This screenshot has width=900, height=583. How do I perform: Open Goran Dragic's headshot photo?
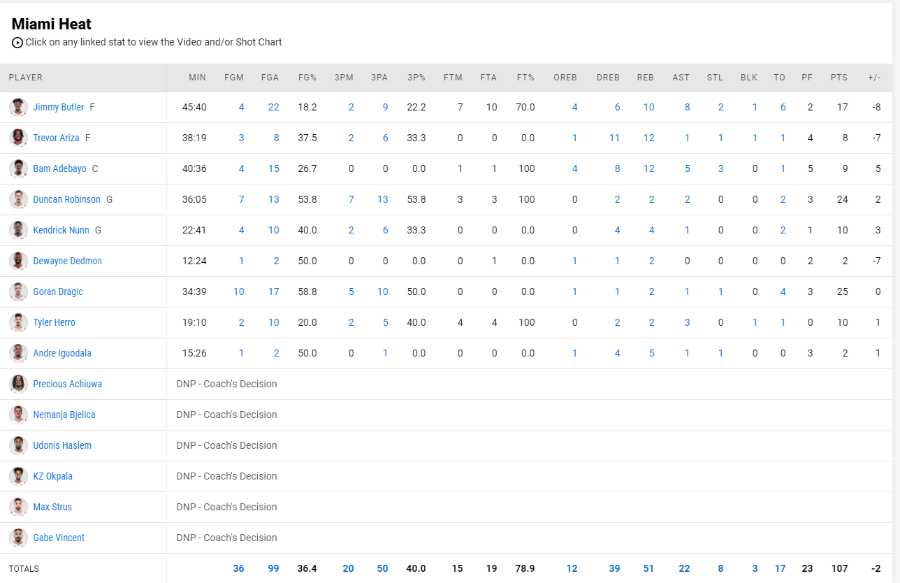click(x=18, y=292)
